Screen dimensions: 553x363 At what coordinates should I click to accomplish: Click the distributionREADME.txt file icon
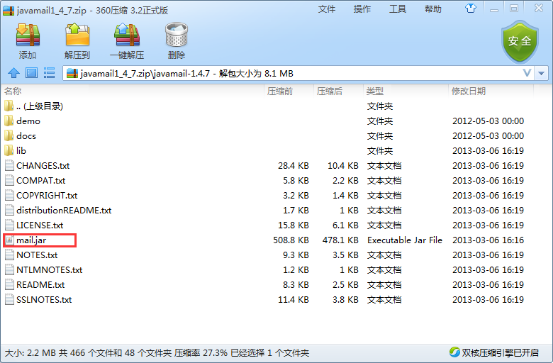point(10,210)
